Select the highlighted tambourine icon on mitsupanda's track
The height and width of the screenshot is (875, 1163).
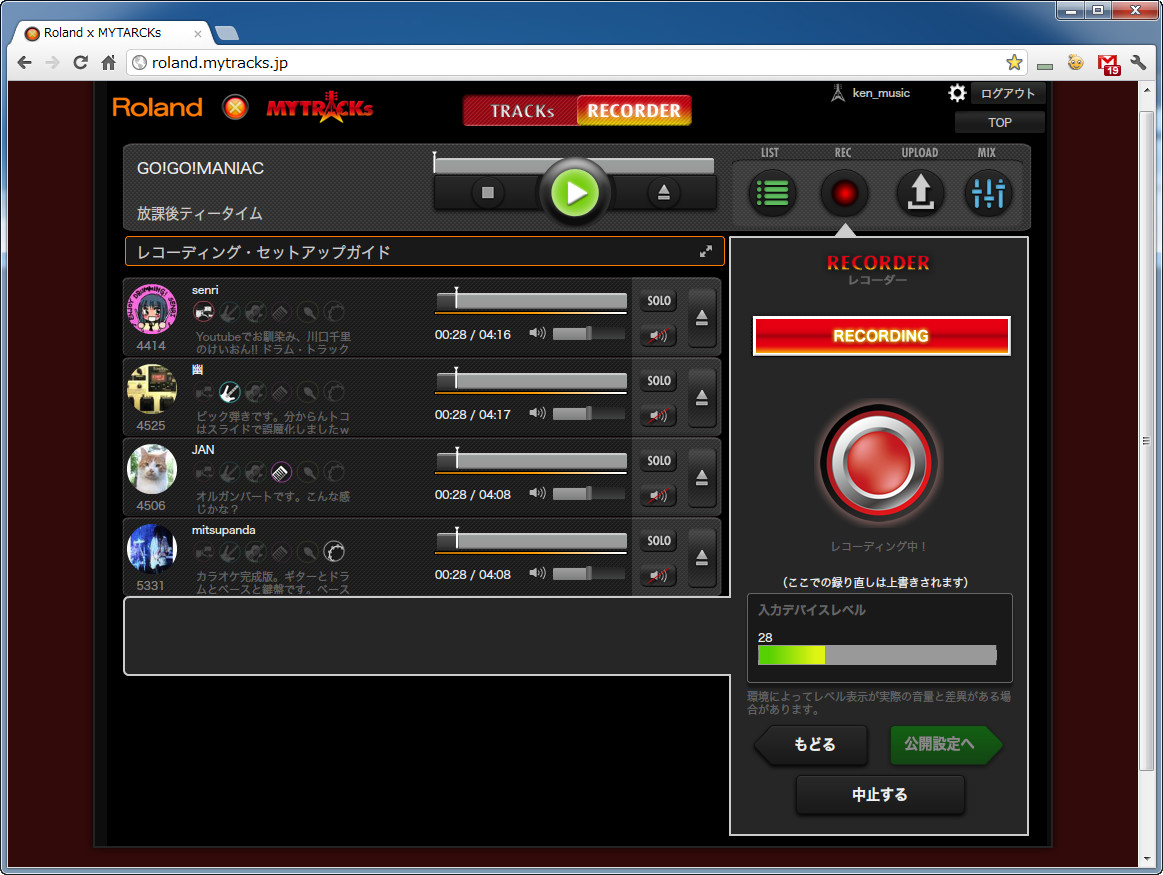(x=335, y=552)
